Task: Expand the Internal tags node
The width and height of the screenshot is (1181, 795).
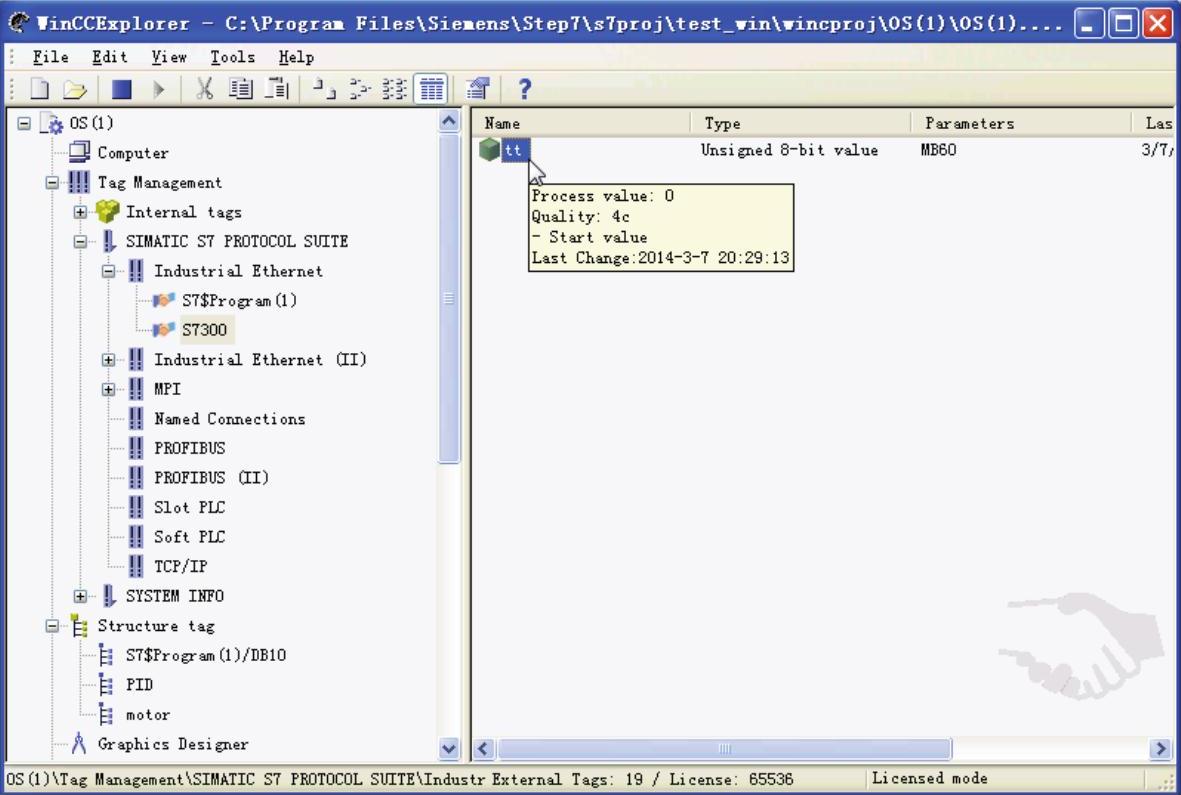Action: (x=81, y=213)
